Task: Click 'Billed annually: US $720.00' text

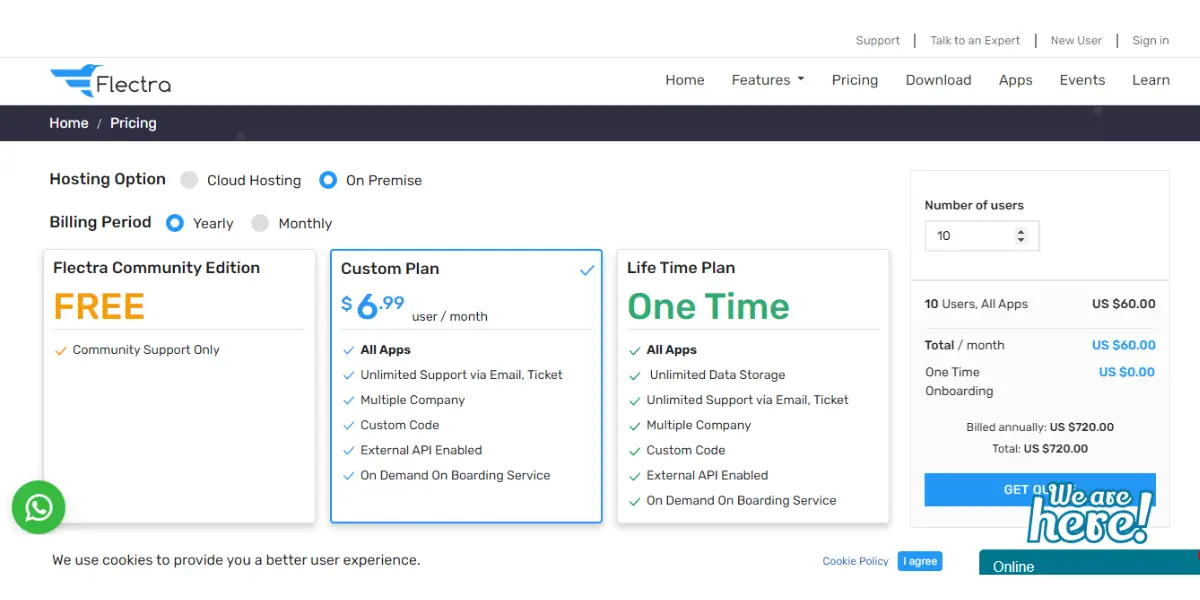Action: (x=1040, y=427)
